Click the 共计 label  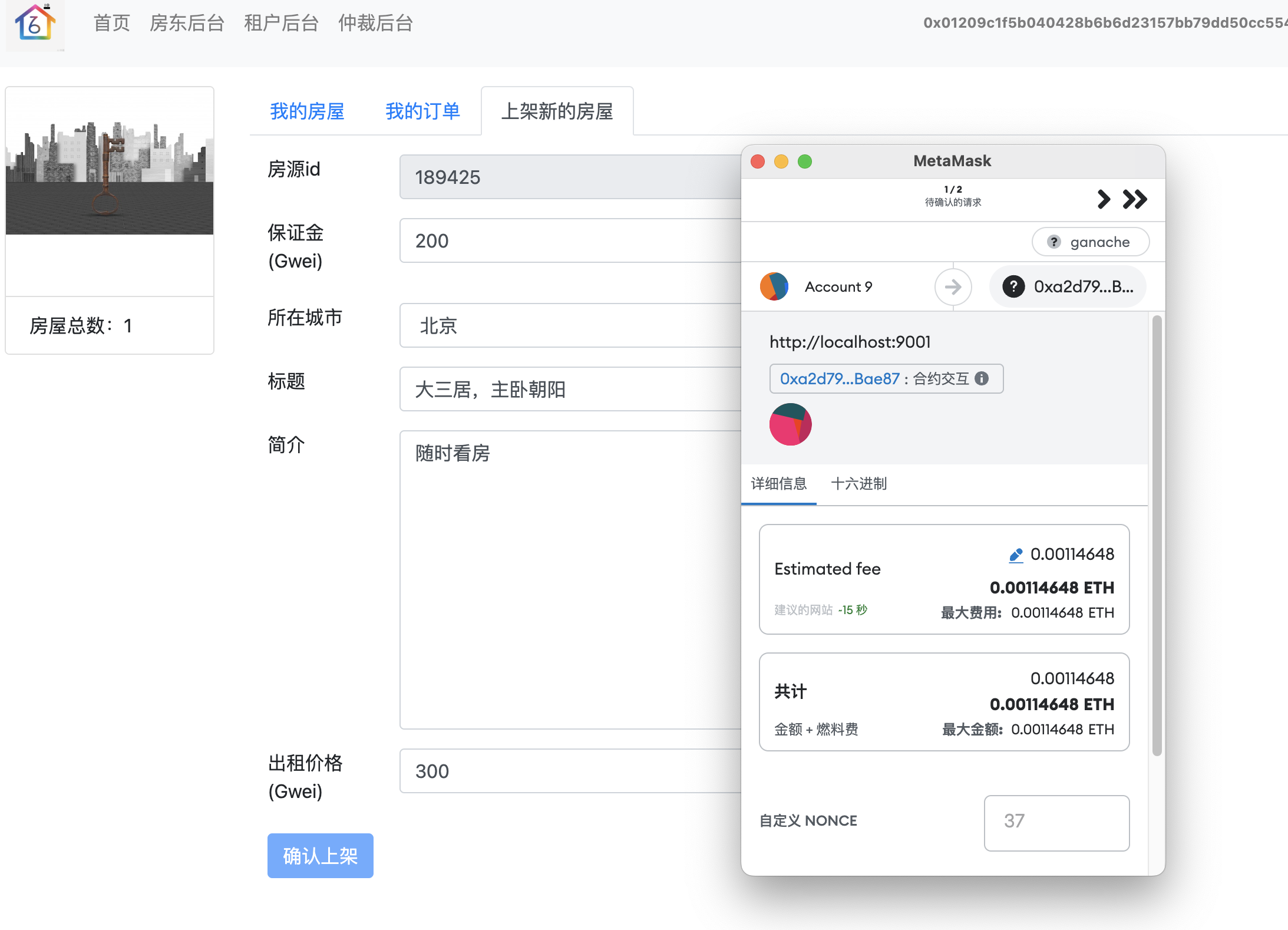tap(790, 691)
